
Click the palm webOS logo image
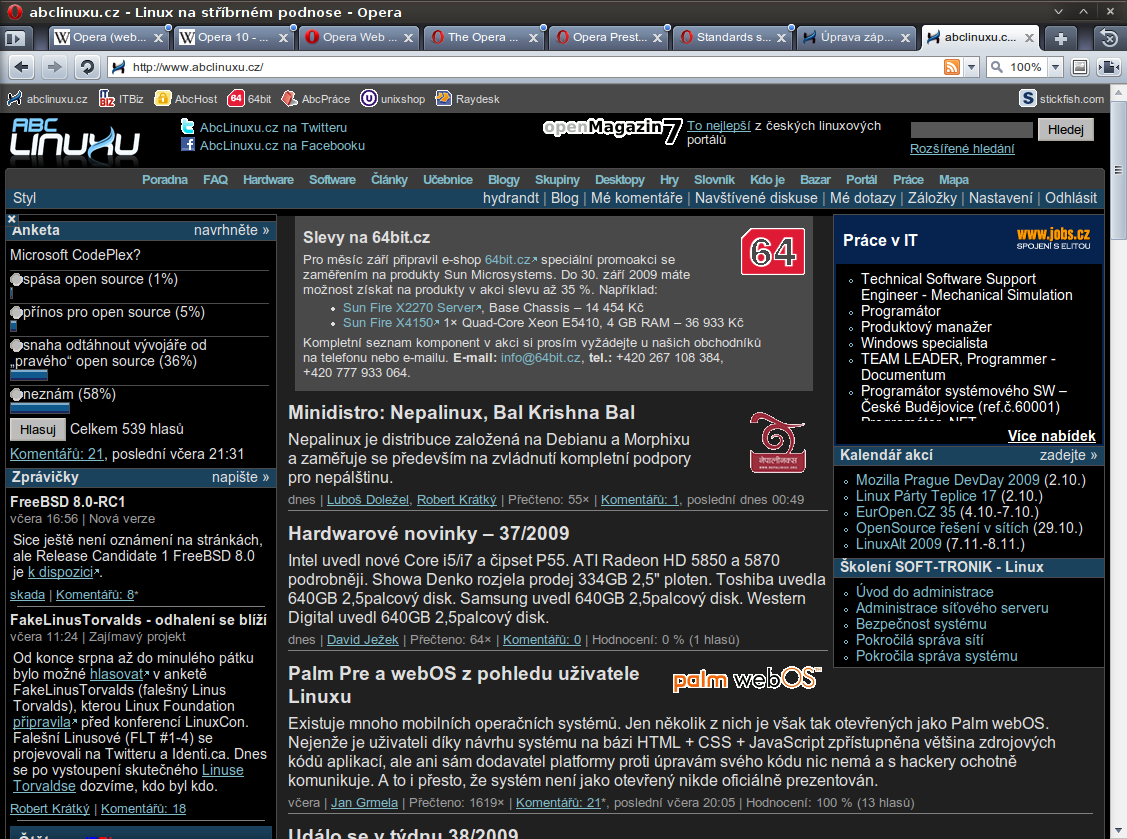pos(746,679)
